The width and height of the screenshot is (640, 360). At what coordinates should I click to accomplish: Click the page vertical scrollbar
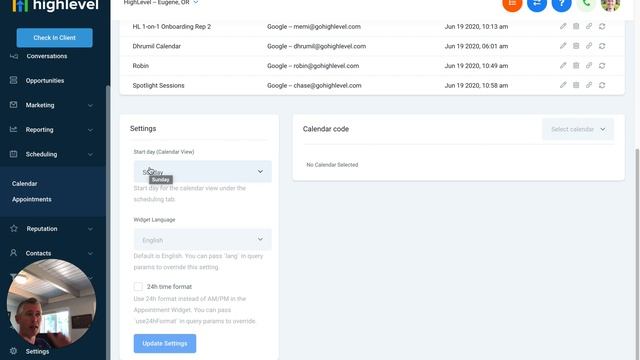point(637,253)
